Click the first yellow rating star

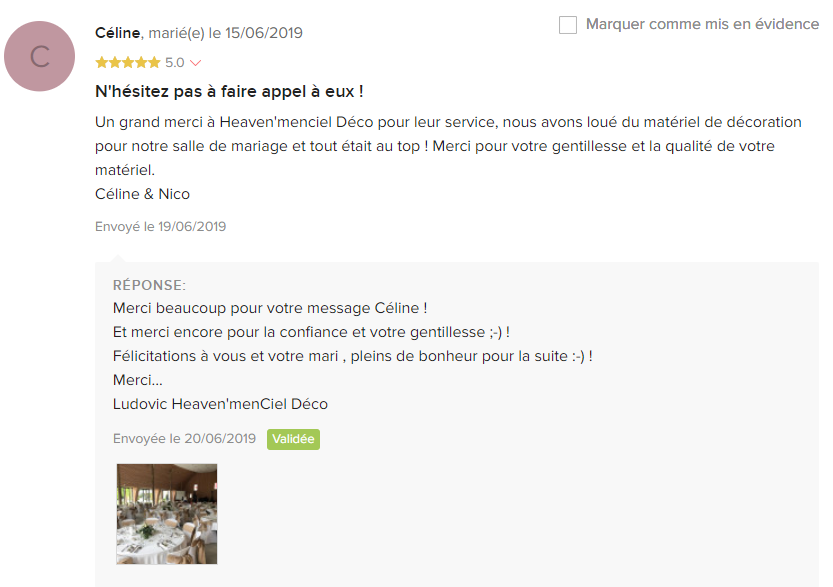pyautogui.click(x=101, y=63)
